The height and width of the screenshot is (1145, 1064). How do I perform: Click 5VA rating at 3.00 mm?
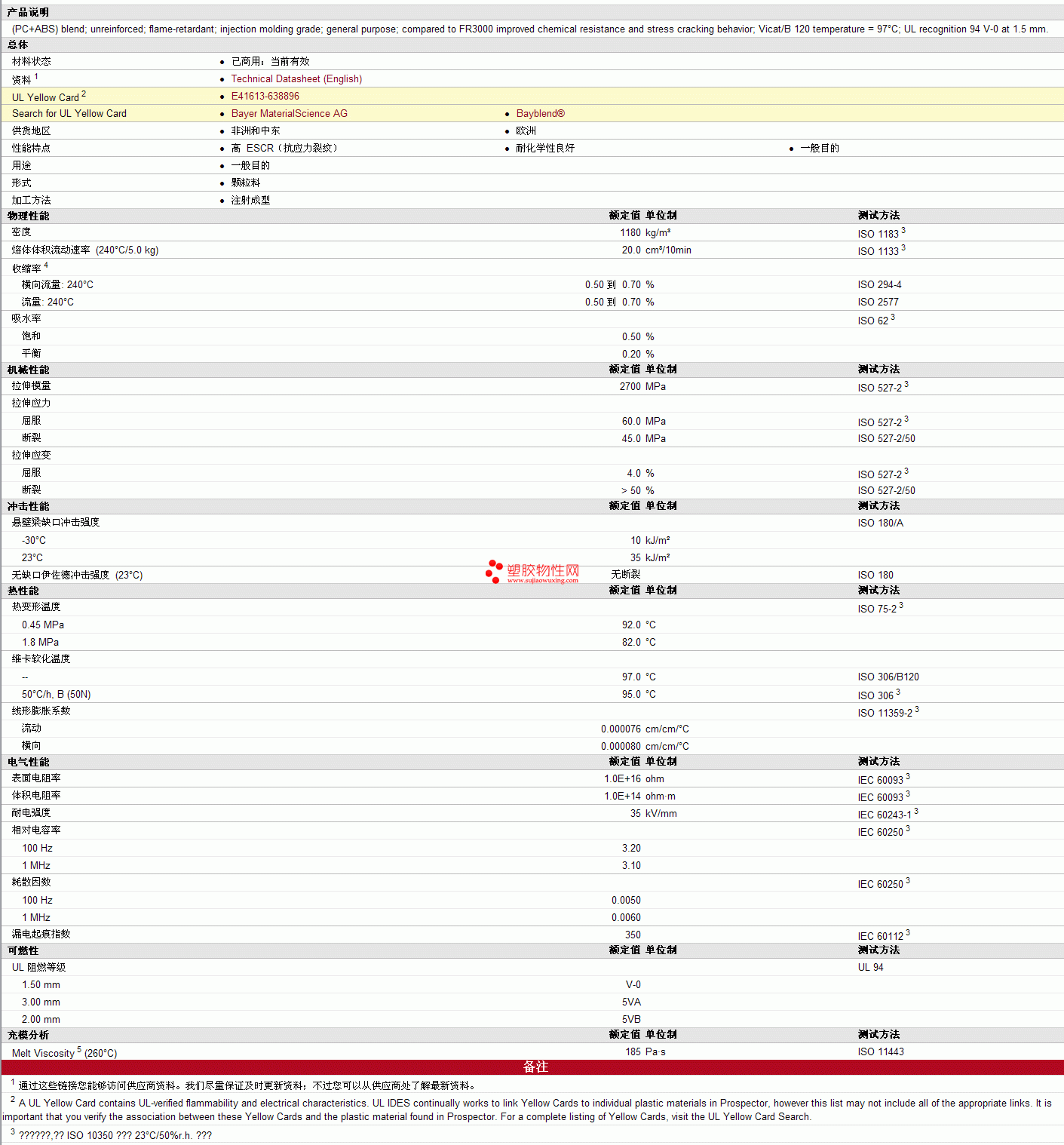pyautogui.click(x=631, y=1002)
